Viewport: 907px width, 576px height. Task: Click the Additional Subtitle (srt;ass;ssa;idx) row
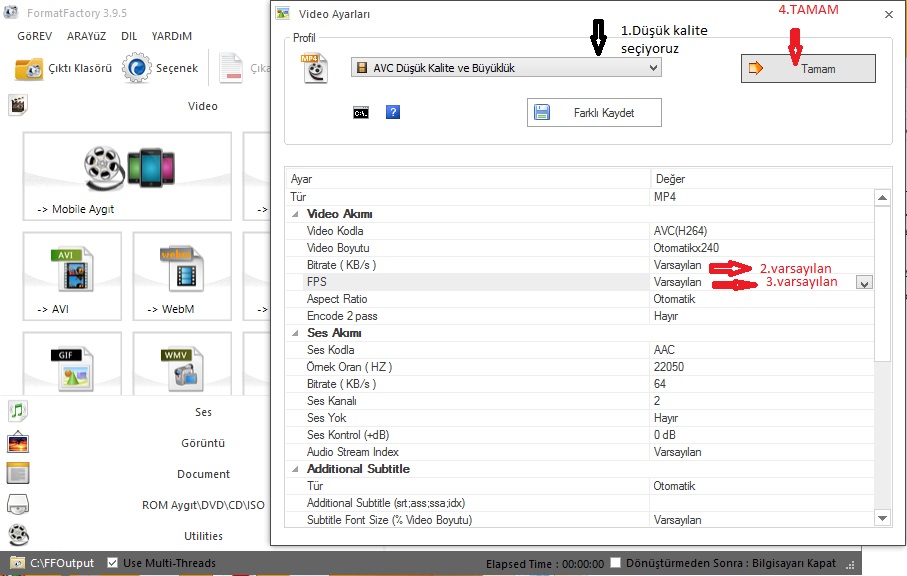580,503
